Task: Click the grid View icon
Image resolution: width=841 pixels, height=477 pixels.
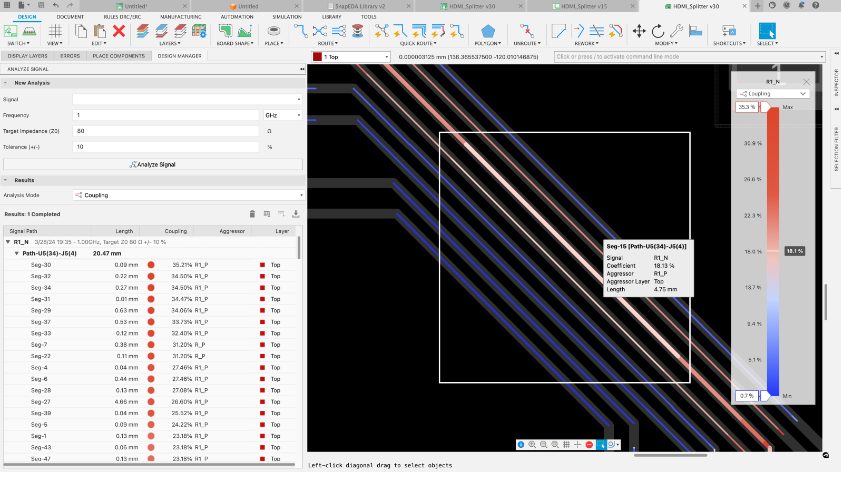Action: click(54, 31)
